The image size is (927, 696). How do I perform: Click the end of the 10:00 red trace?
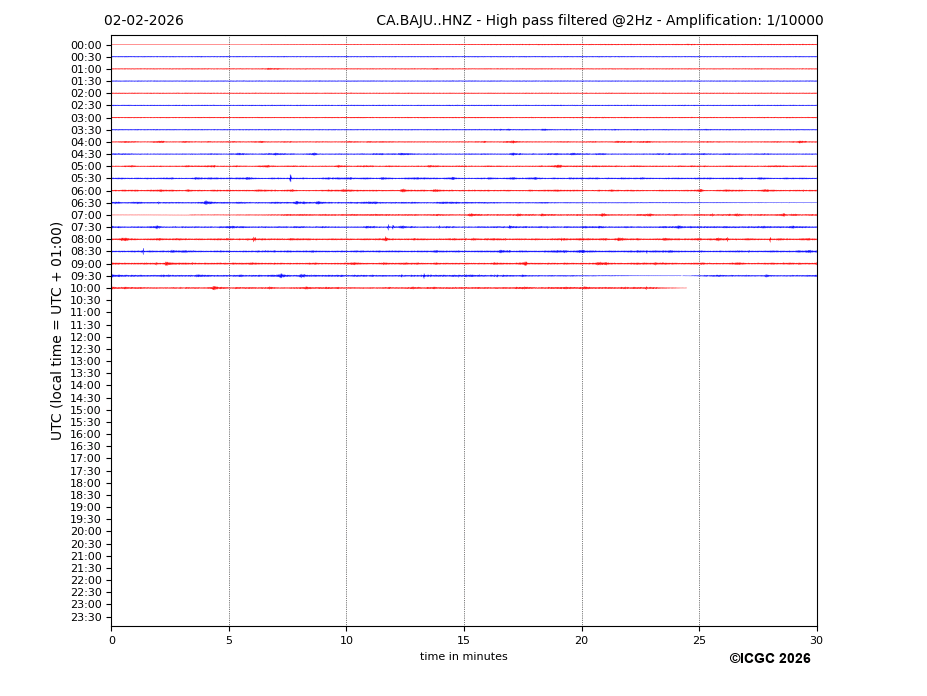(x=685, y=288)
